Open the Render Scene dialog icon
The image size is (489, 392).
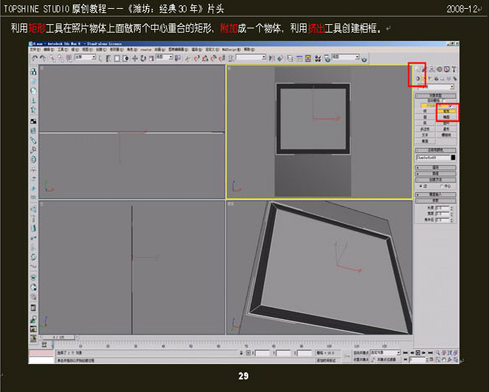327,58
